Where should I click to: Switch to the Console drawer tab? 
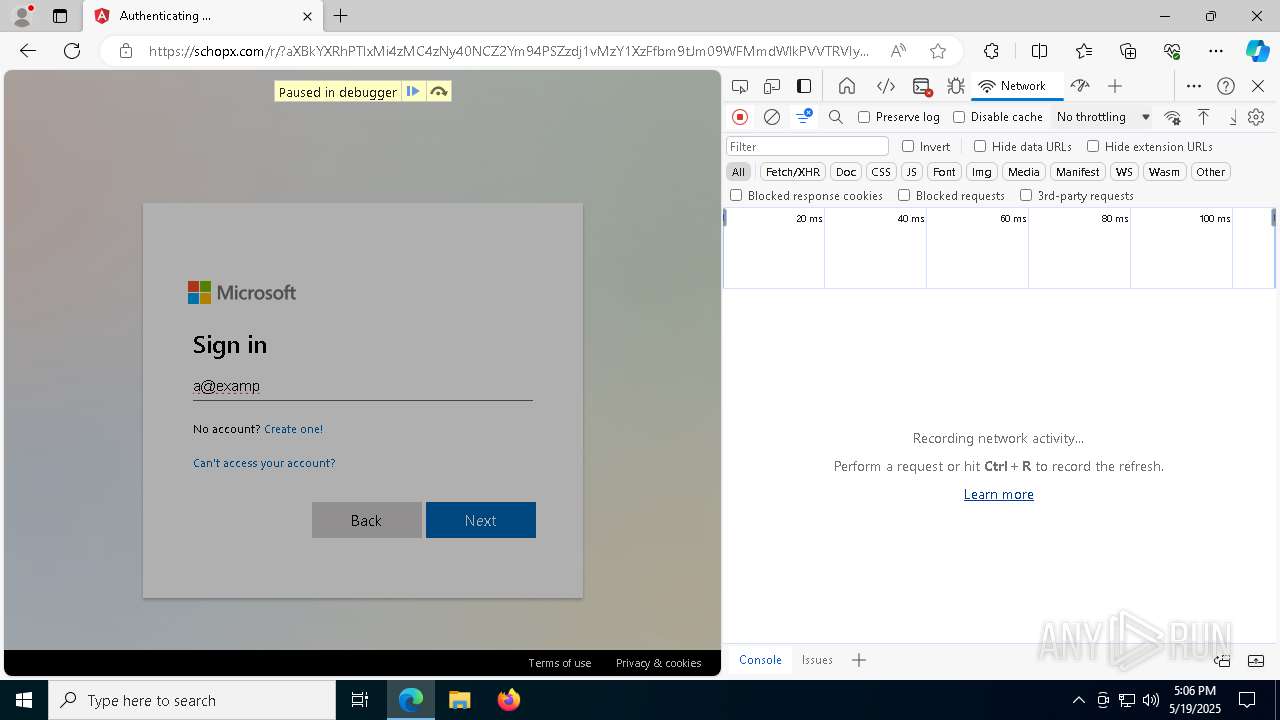(x=760, y=660)
